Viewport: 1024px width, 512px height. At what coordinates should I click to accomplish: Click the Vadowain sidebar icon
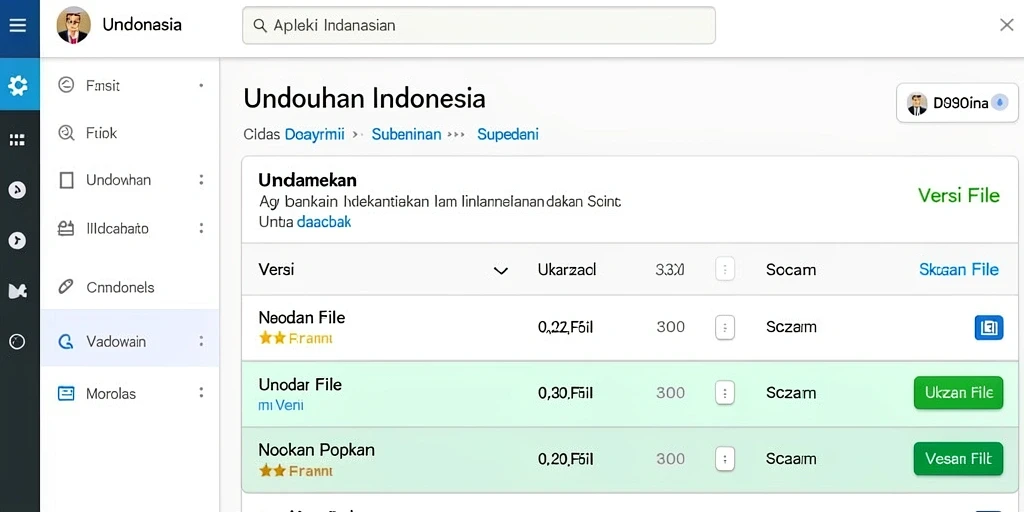[x=65, y=341]
